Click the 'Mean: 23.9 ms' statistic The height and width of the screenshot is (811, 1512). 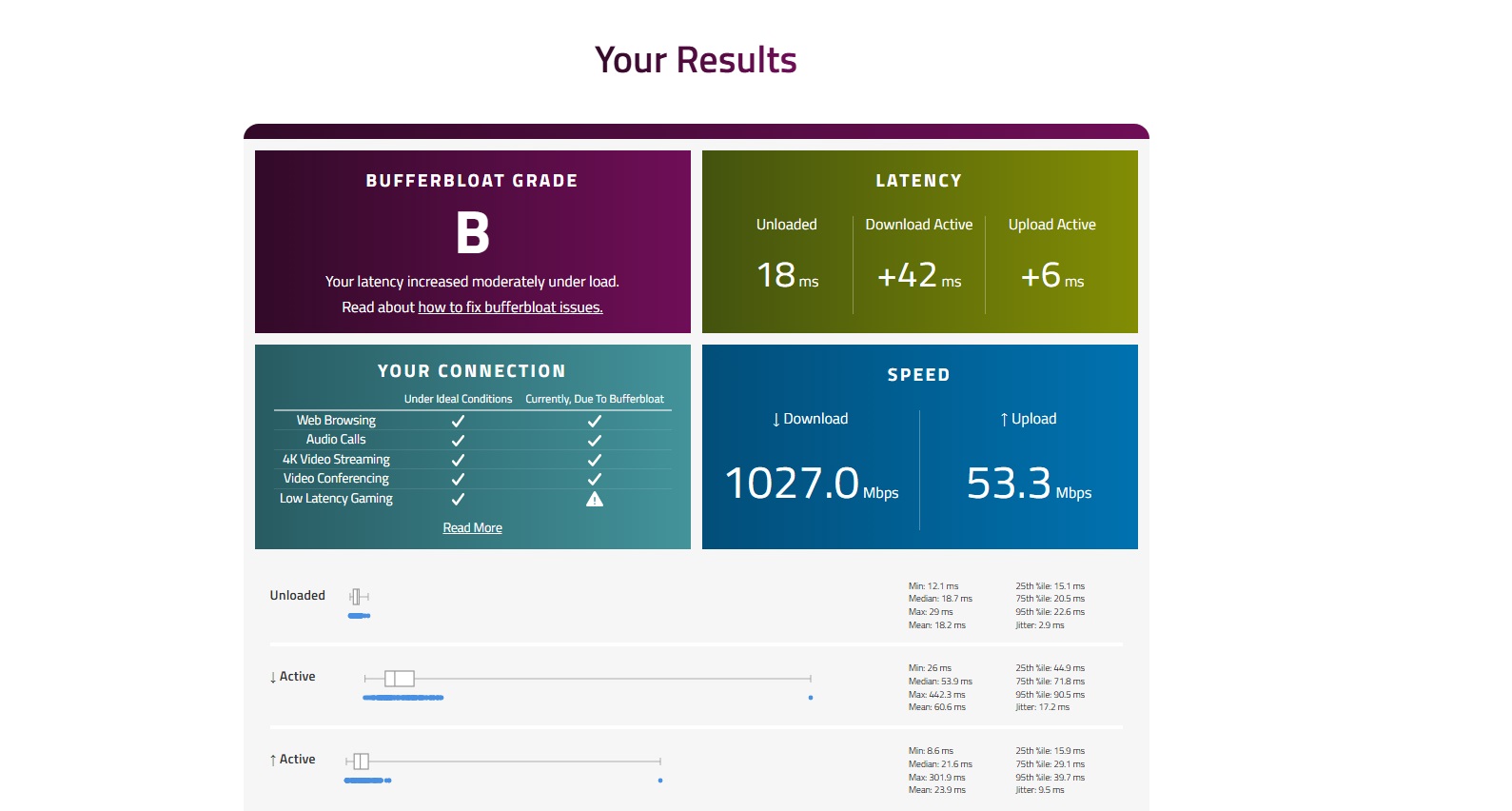(937, 790)
